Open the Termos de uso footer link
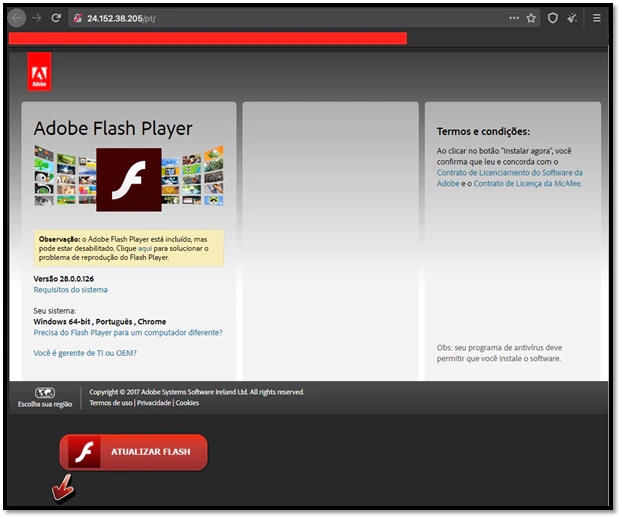This screenshot has height=519, width=622. coord(111,403)
